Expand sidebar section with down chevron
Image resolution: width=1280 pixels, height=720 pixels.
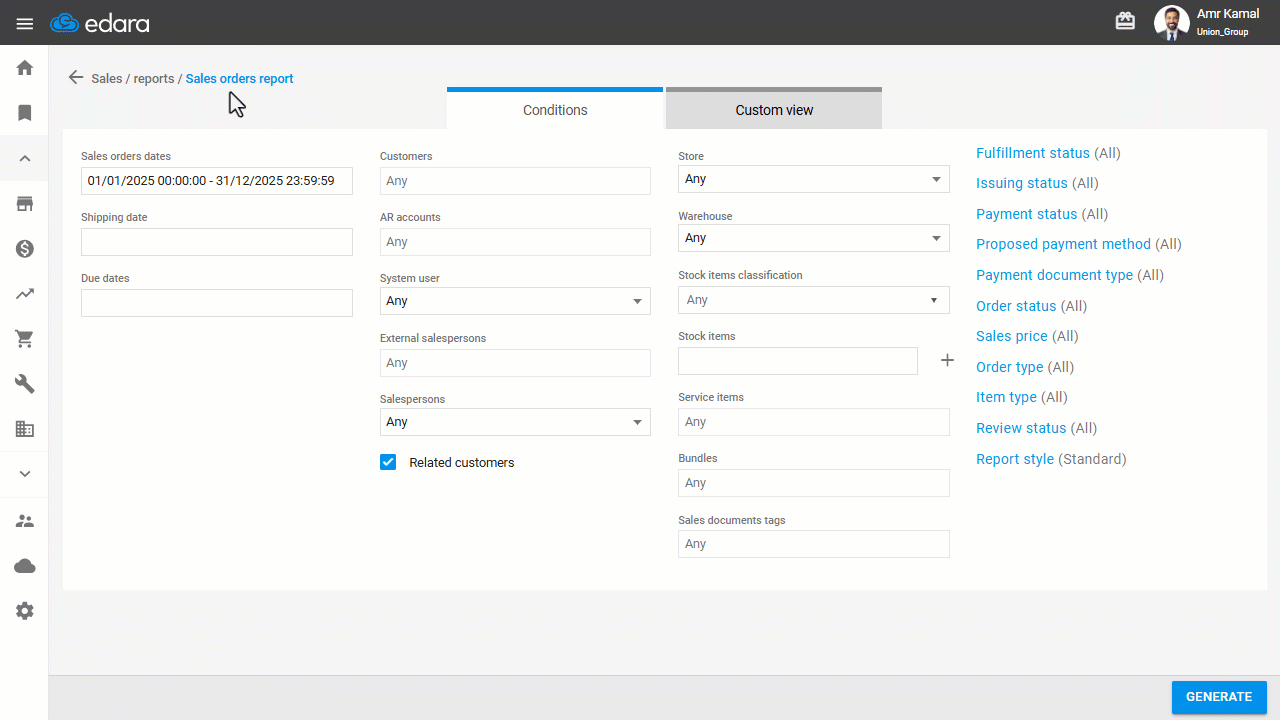click(25, 474)
